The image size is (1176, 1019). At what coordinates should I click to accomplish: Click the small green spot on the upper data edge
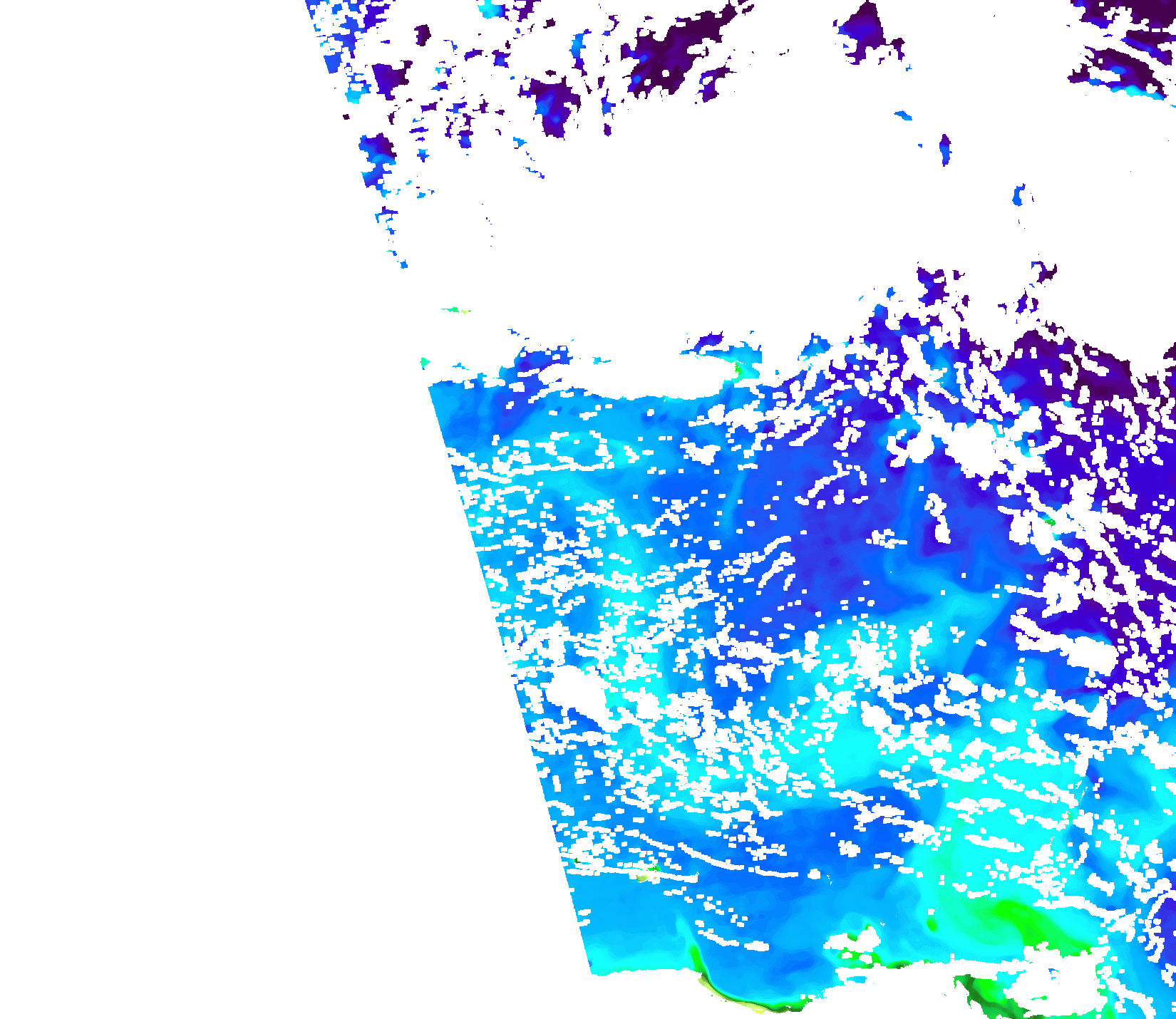click(x=738, y=369)
